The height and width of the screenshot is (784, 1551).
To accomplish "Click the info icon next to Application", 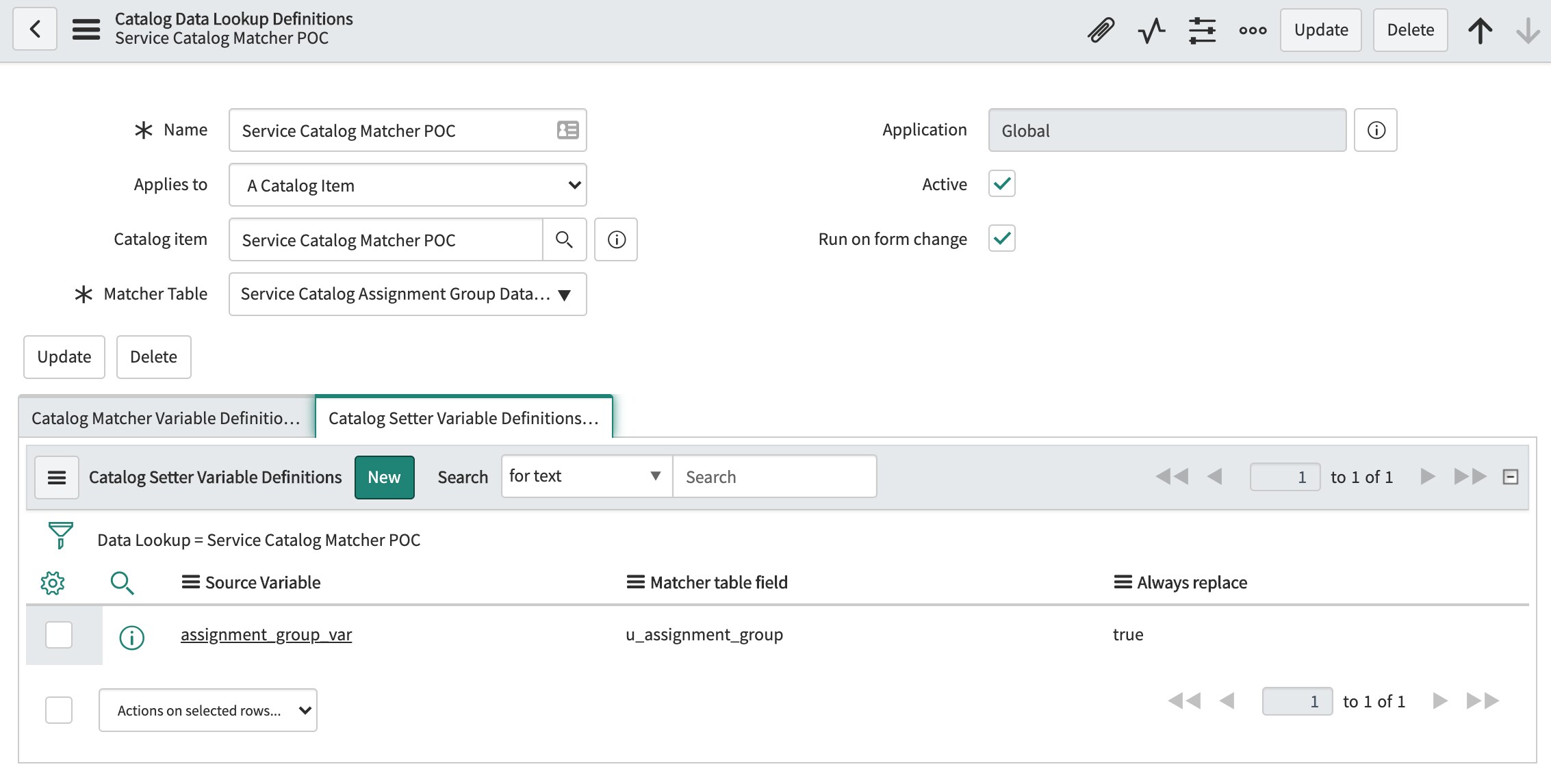I will click(x=1375, y=130).
